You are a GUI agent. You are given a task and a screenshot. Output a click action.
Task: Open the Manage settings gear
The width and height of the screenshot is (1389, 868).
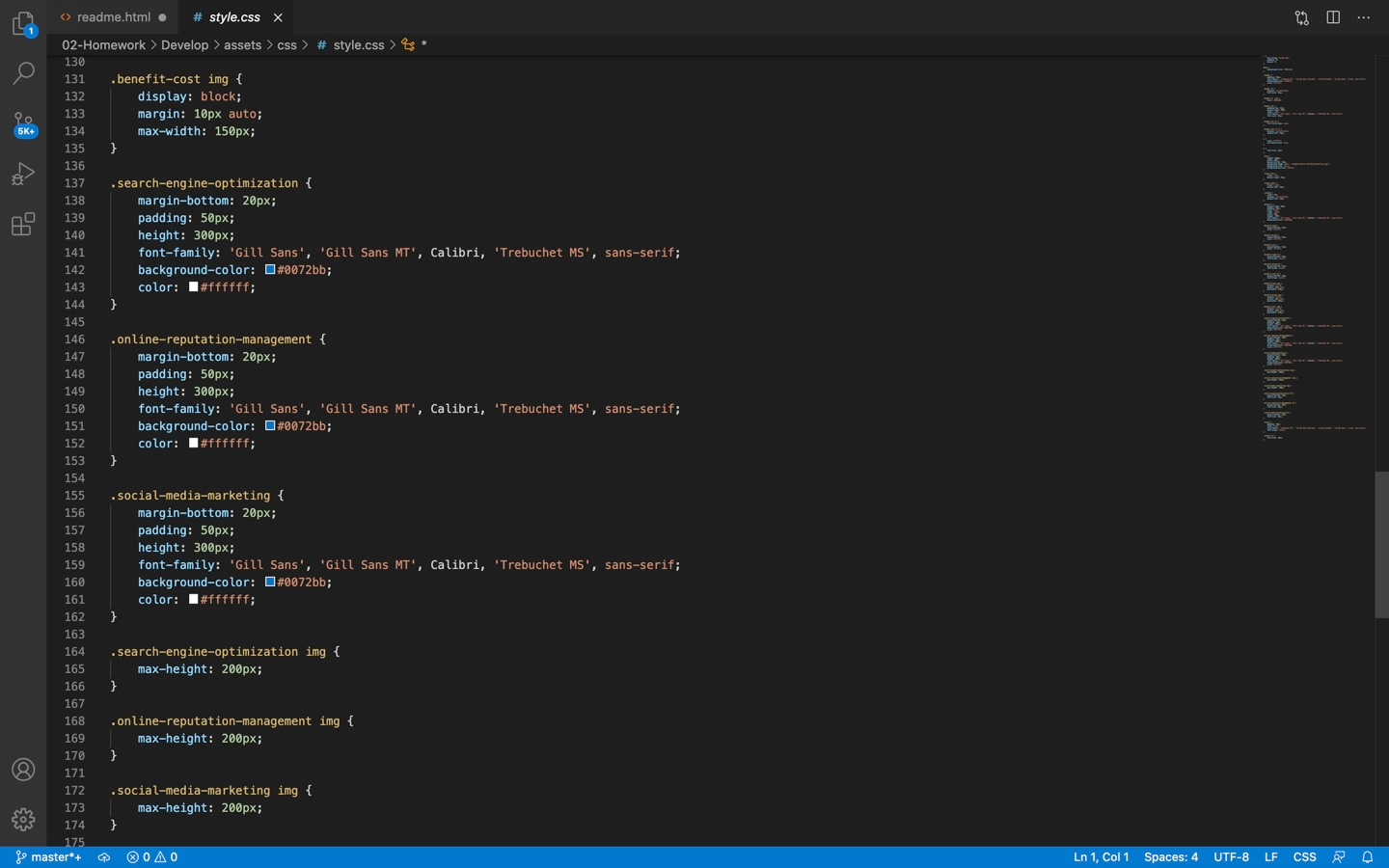point(23,819)
